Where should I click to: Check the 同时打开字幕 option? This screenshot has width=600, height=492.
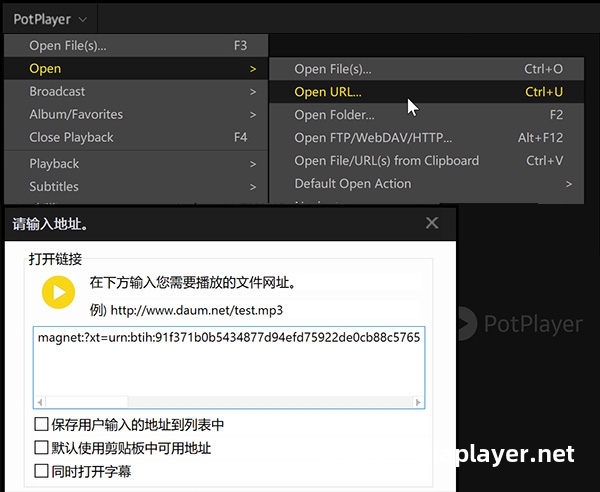(41, 471)
